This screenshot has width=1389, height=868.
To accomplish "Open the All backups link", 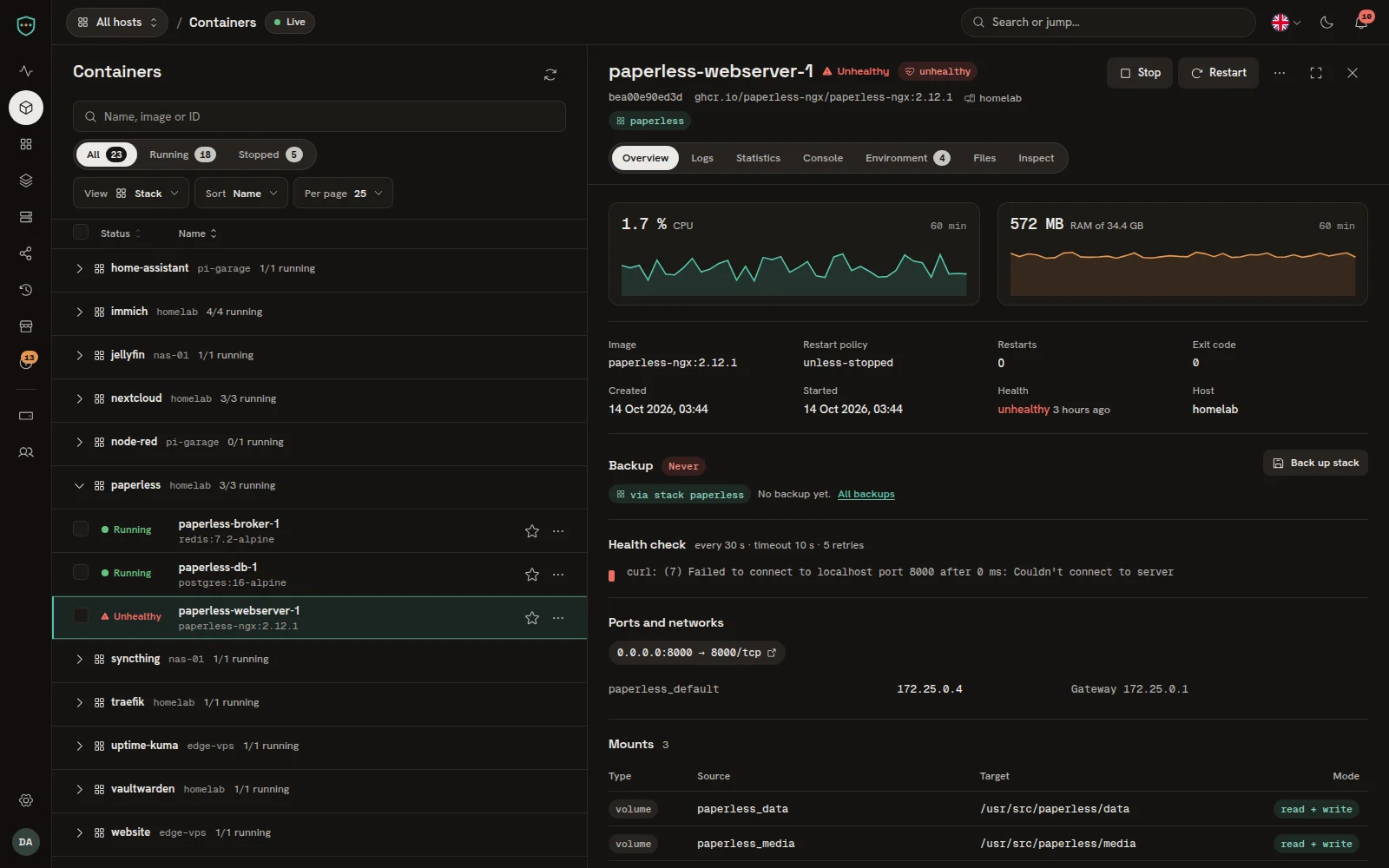I will 866,494.
